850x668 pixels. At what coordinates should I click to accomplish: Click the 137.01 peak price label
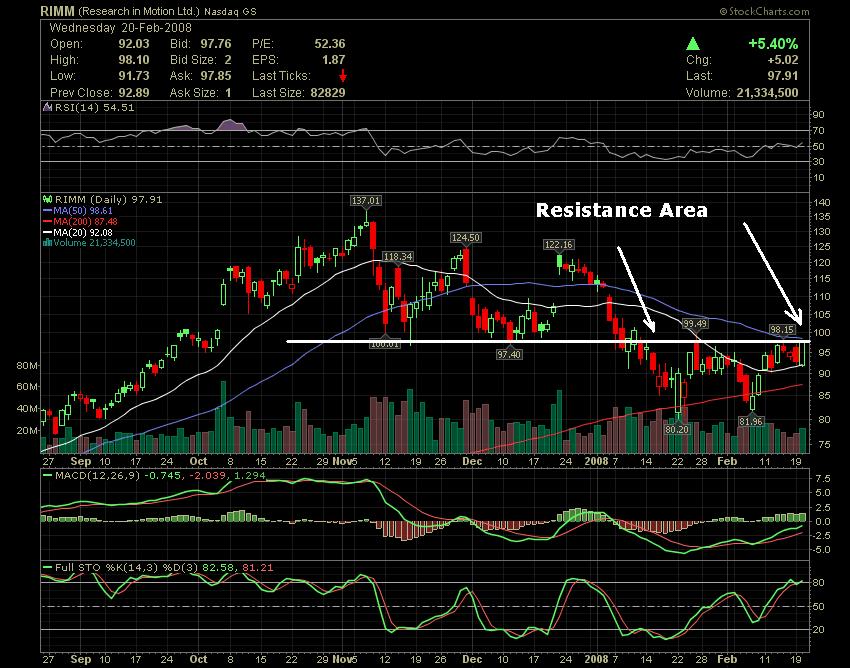click(x=366, y=201)
